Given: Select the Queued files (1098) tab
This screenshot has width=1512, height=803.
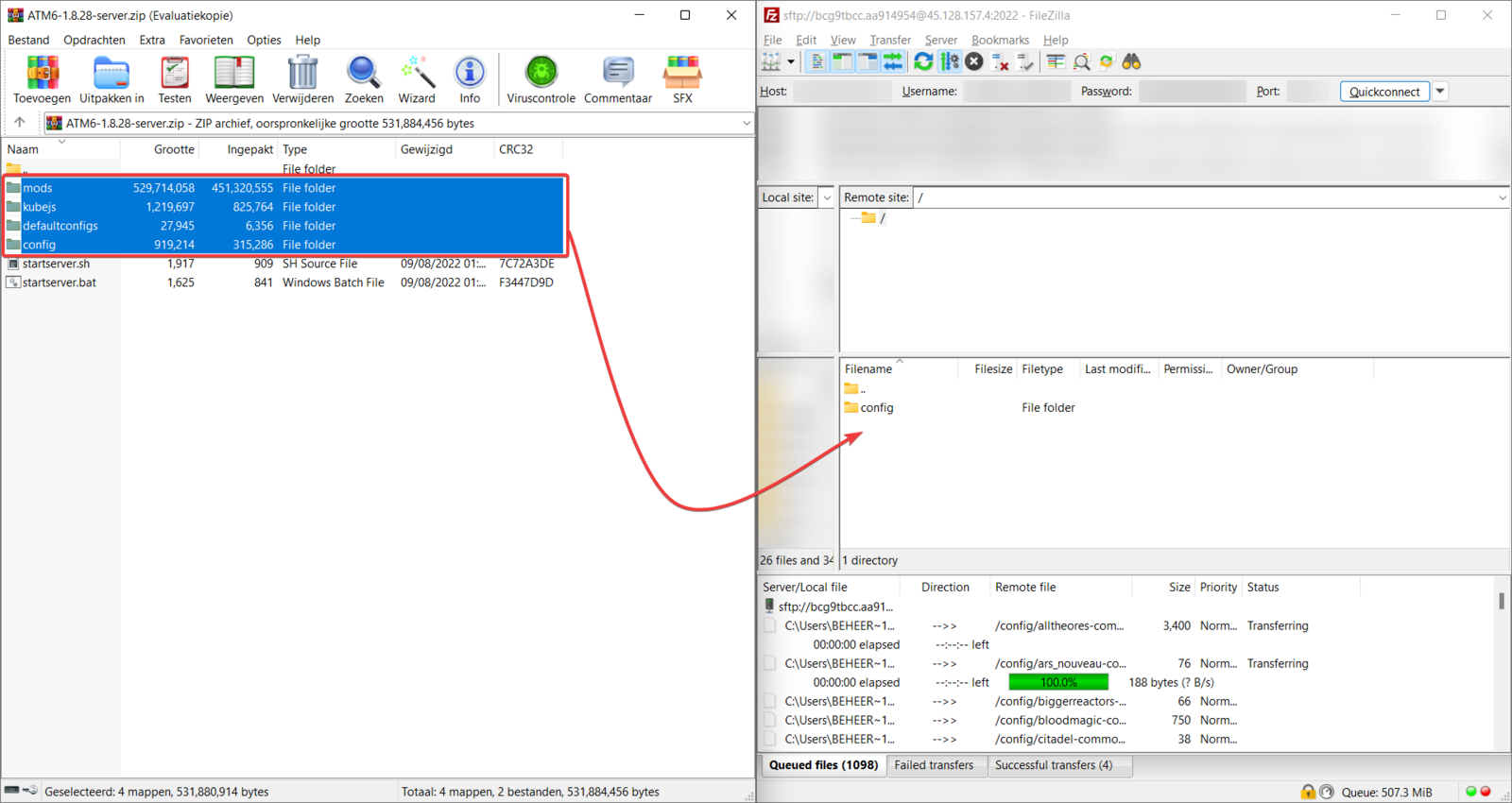Looking at the screenshot, I should coord(823,765).
